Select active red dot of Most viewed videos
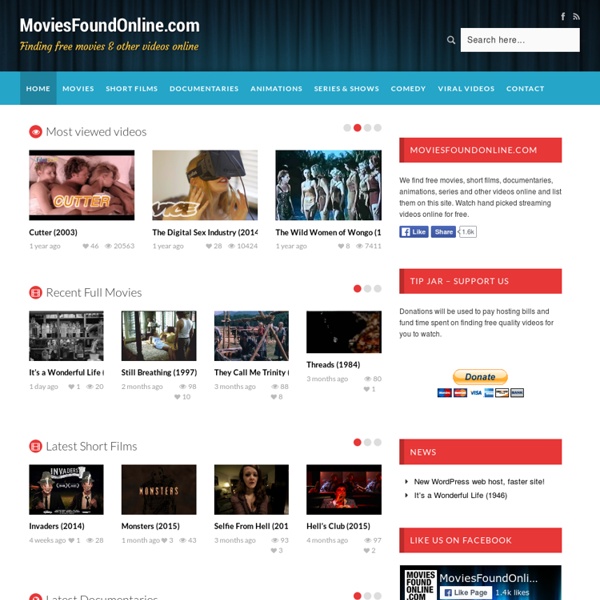This screenshot has width=600, height=600. (x=357, y=128)
